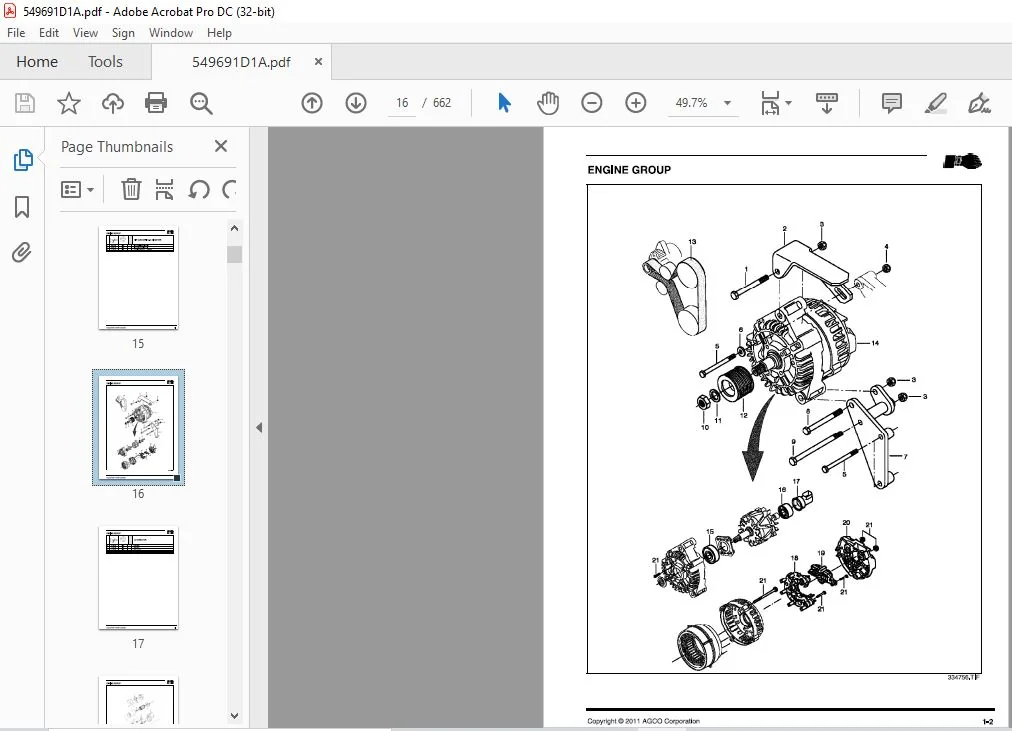
Task: Expand fit page options arrow
Action: pos(788,103)
